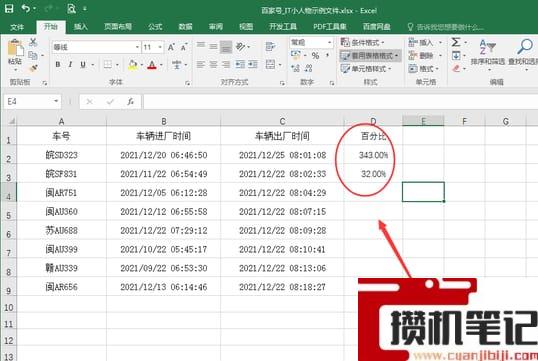Undo the last action
Screen dimensions: 538x361
tap(26, 8)
